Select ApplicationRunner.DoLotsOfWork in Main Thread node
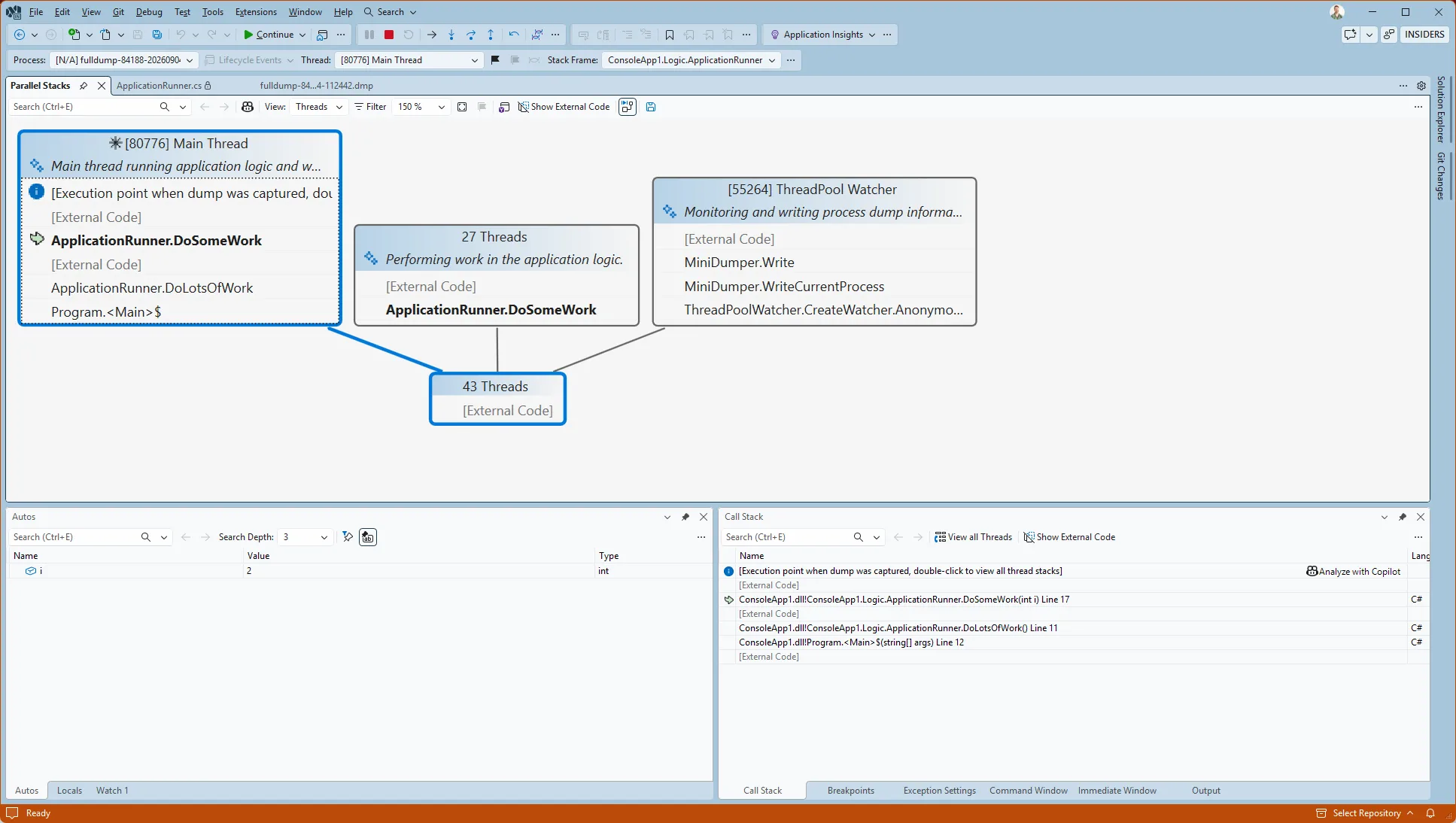 click(152, 288)
